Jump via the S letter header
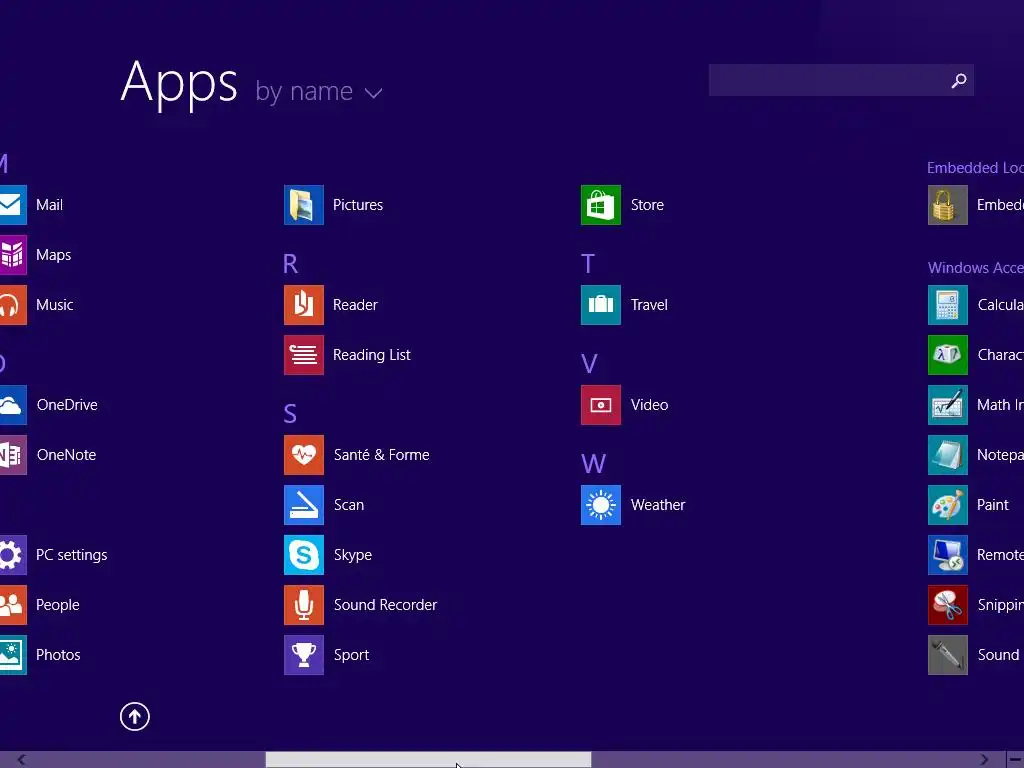Viewport: 1024px width, 768px height. (290, 413)
